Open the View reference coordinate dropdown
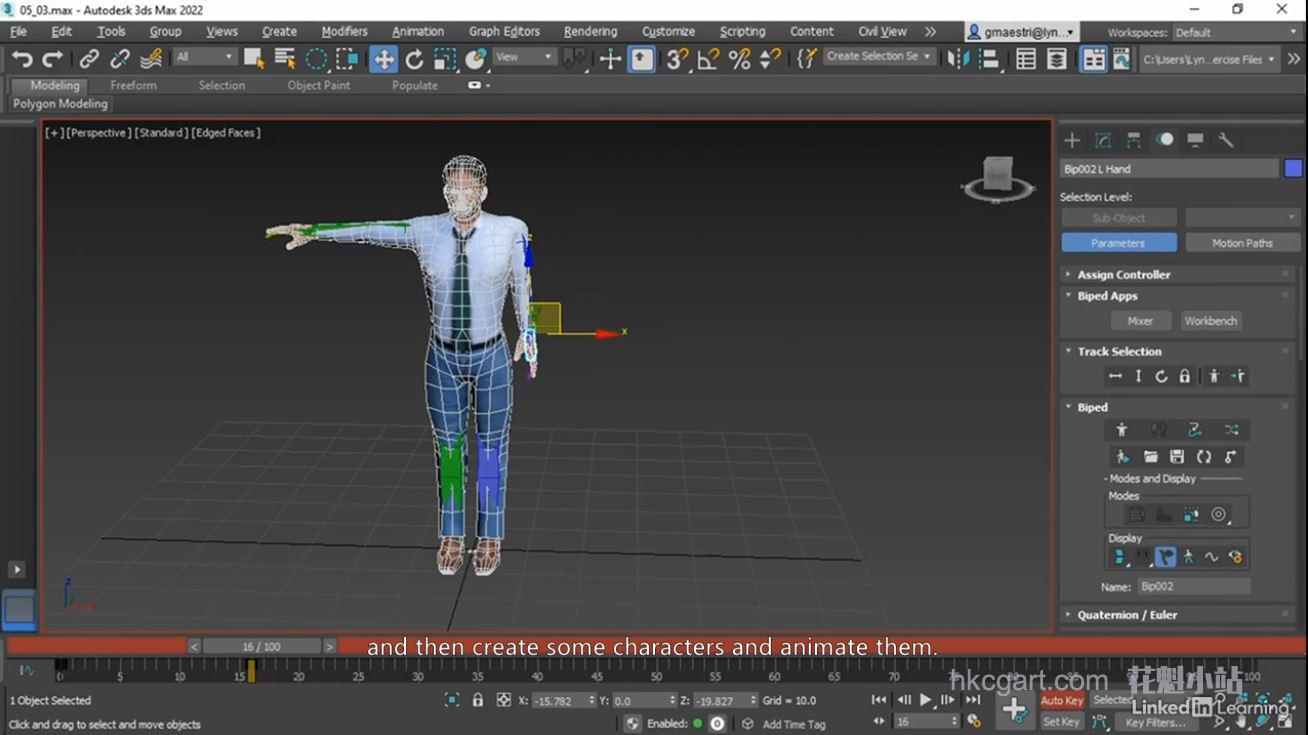This screenshot has height=735, width=1308. coord(524,57)
